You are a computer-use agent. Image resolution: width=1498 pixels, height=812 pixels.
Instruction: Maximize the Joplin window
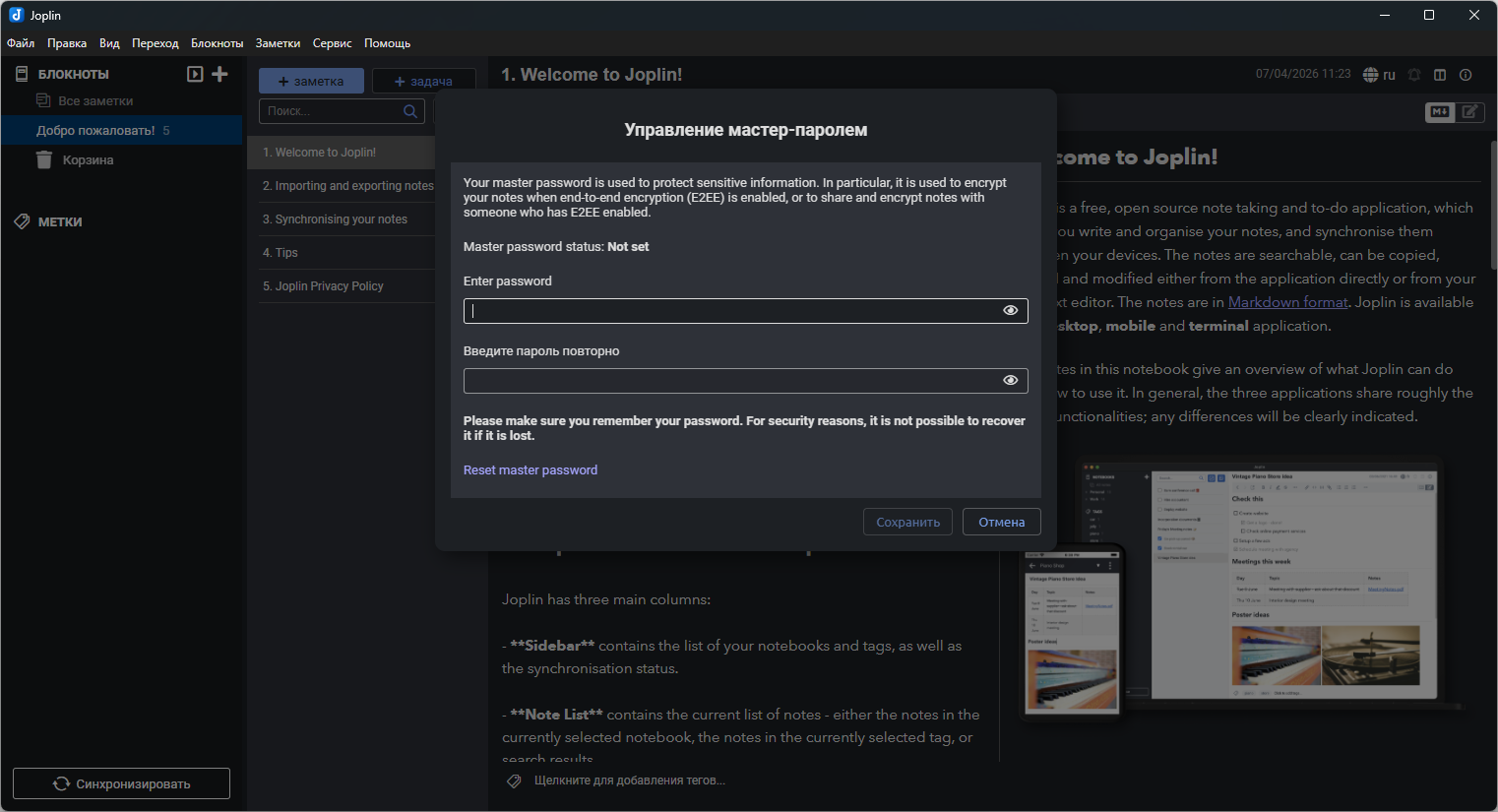tap(1429, 15)
